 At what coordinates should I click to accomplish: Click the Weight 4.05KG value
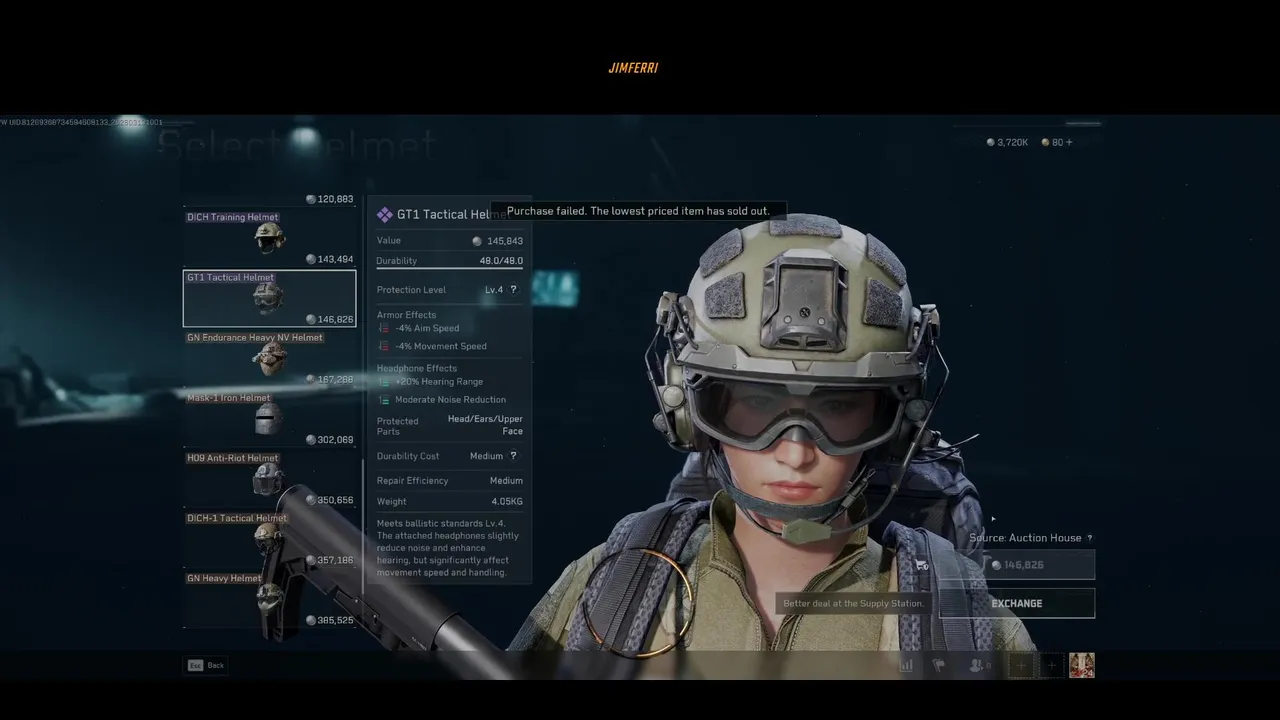point(507,502)
